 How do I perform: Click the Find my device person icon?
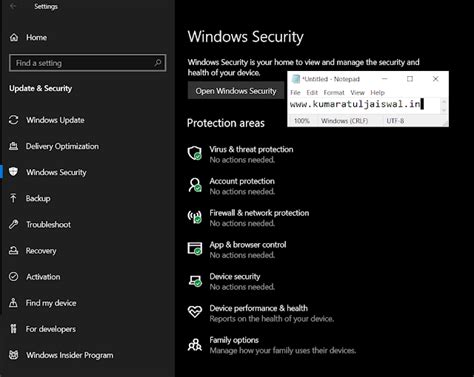tap(13, 303)
